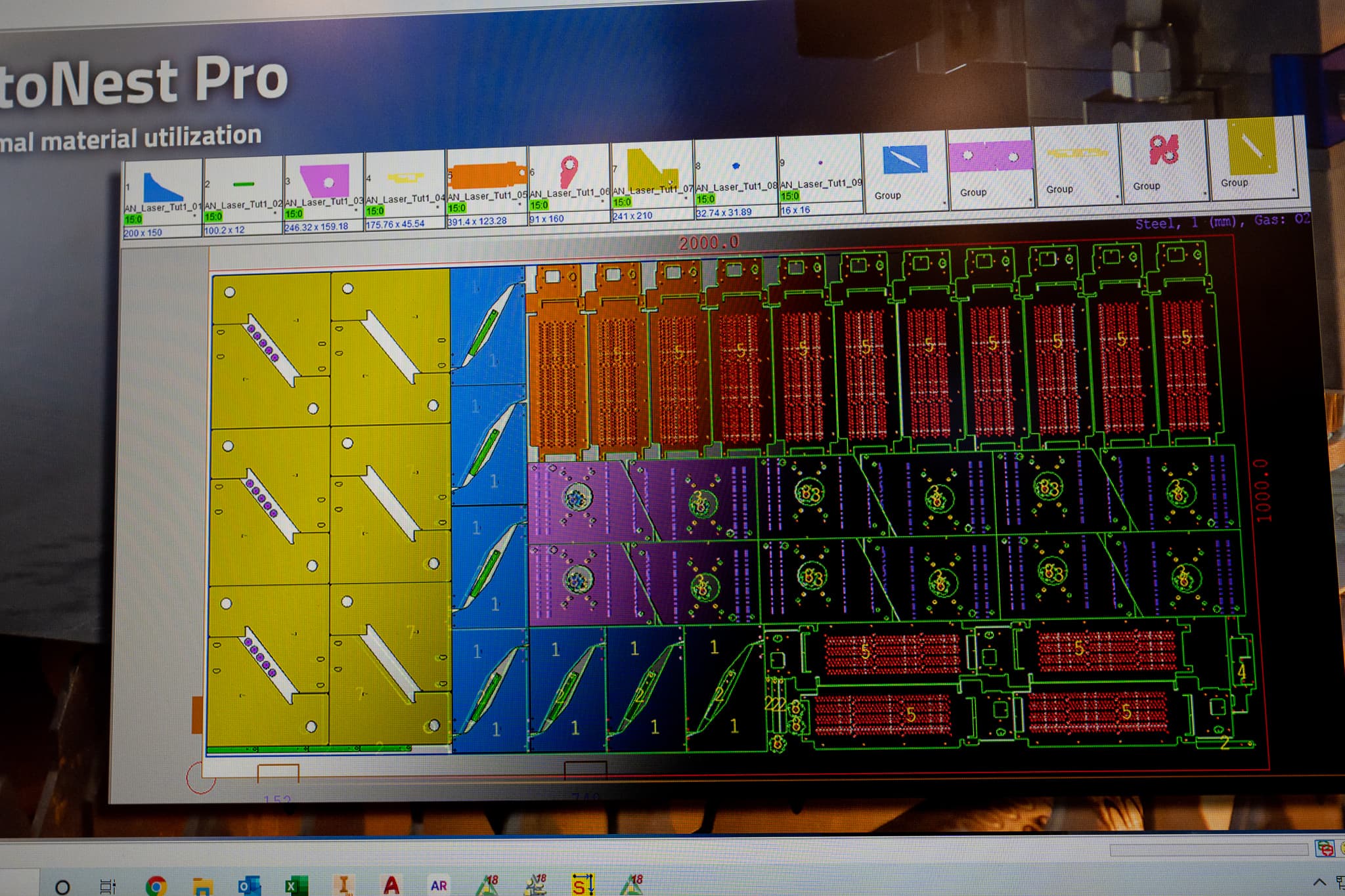Select part thumbnail AN_Laser_Tut1_05 orange panel

pos(487,175)
